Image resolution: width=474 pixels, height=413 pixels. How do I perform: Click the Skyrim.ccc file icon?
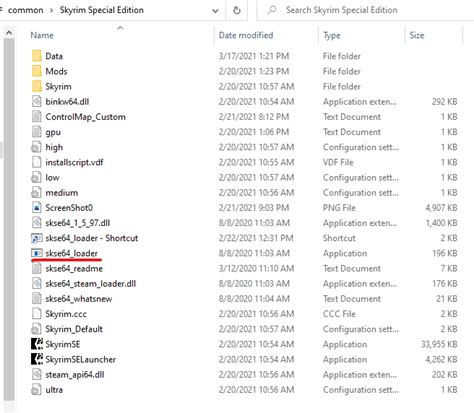click(36, 314)
